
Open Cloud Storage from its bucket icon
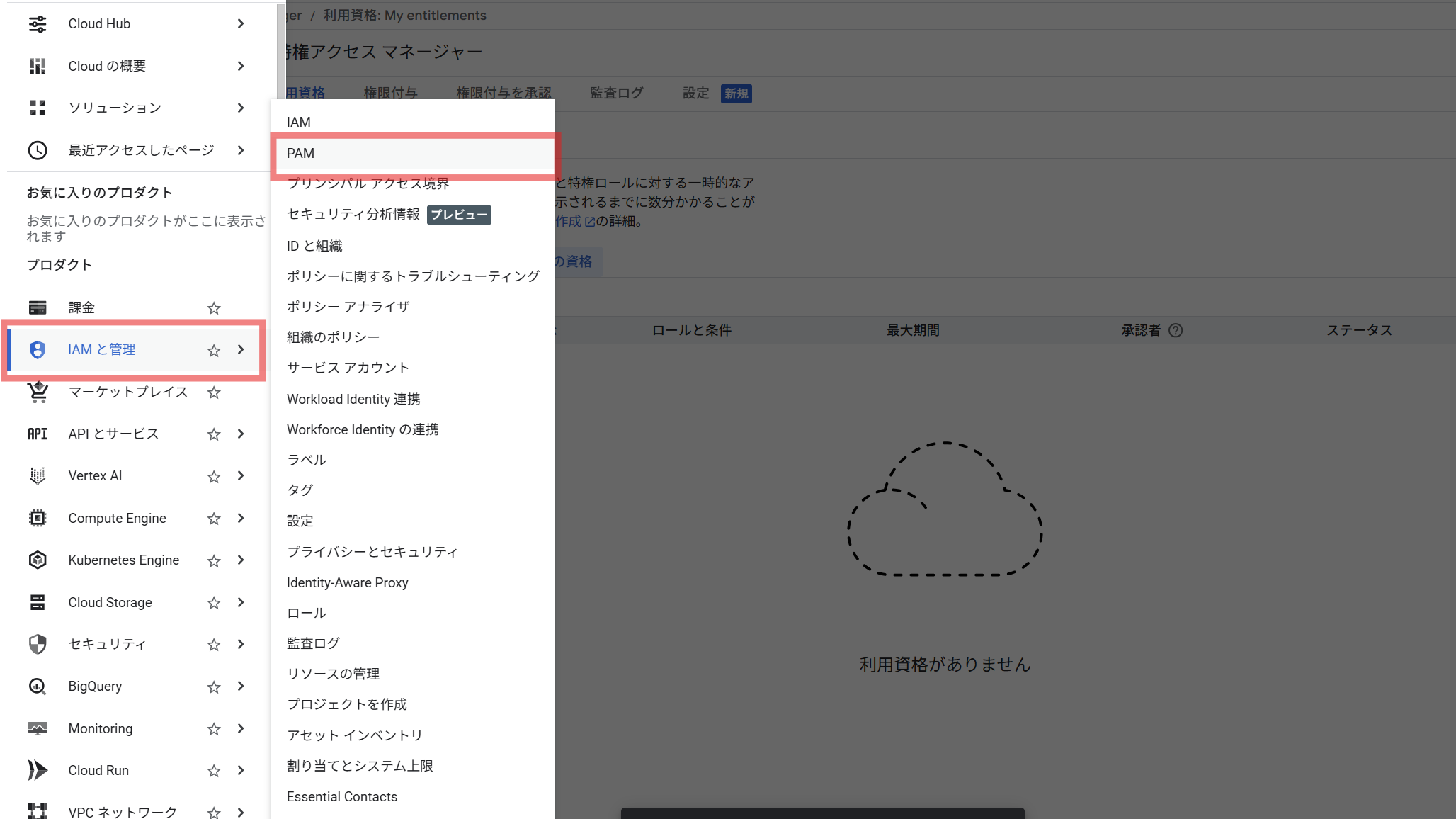[38, 602]
